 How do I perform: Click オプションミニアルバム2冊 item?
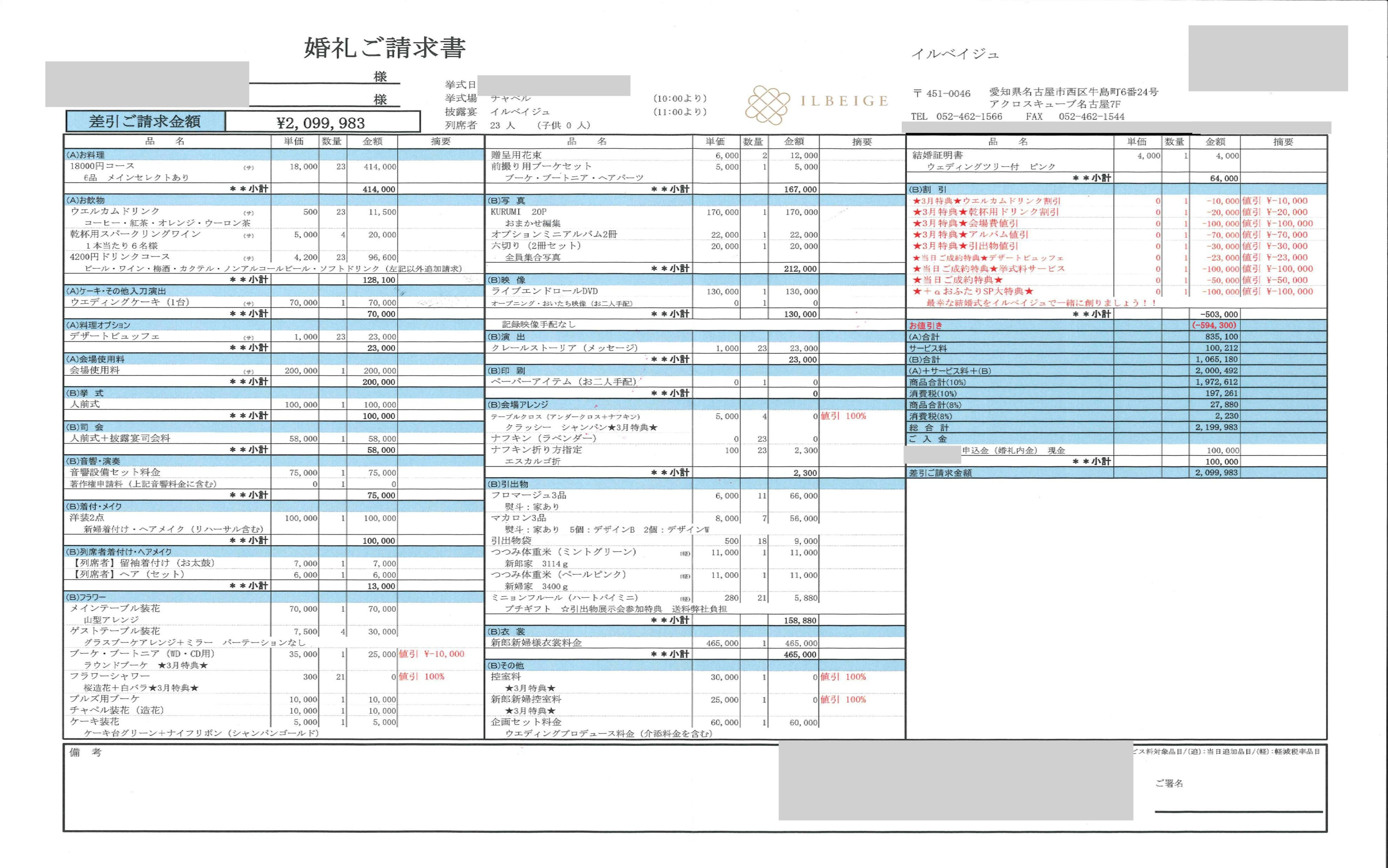[554, 234]
